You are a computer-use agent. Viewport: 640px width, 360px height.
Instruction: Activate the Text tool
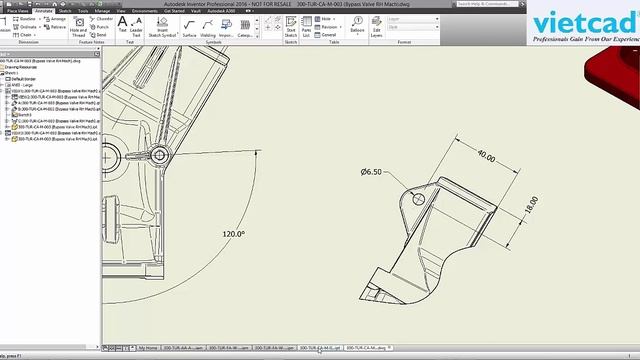coord(122,24)
